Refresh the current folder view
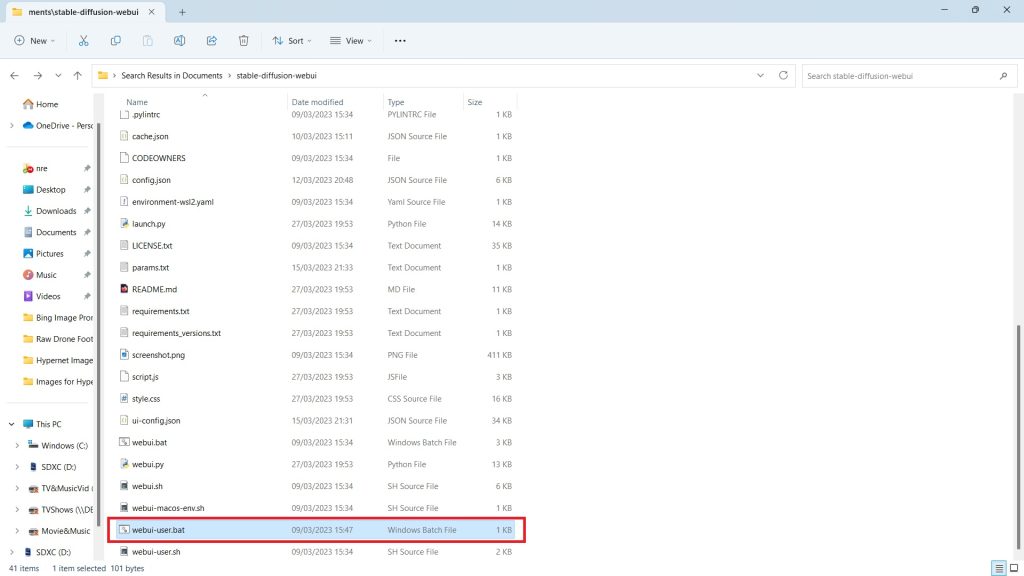The image size is (1024, 576). click(x=783, y=76)
